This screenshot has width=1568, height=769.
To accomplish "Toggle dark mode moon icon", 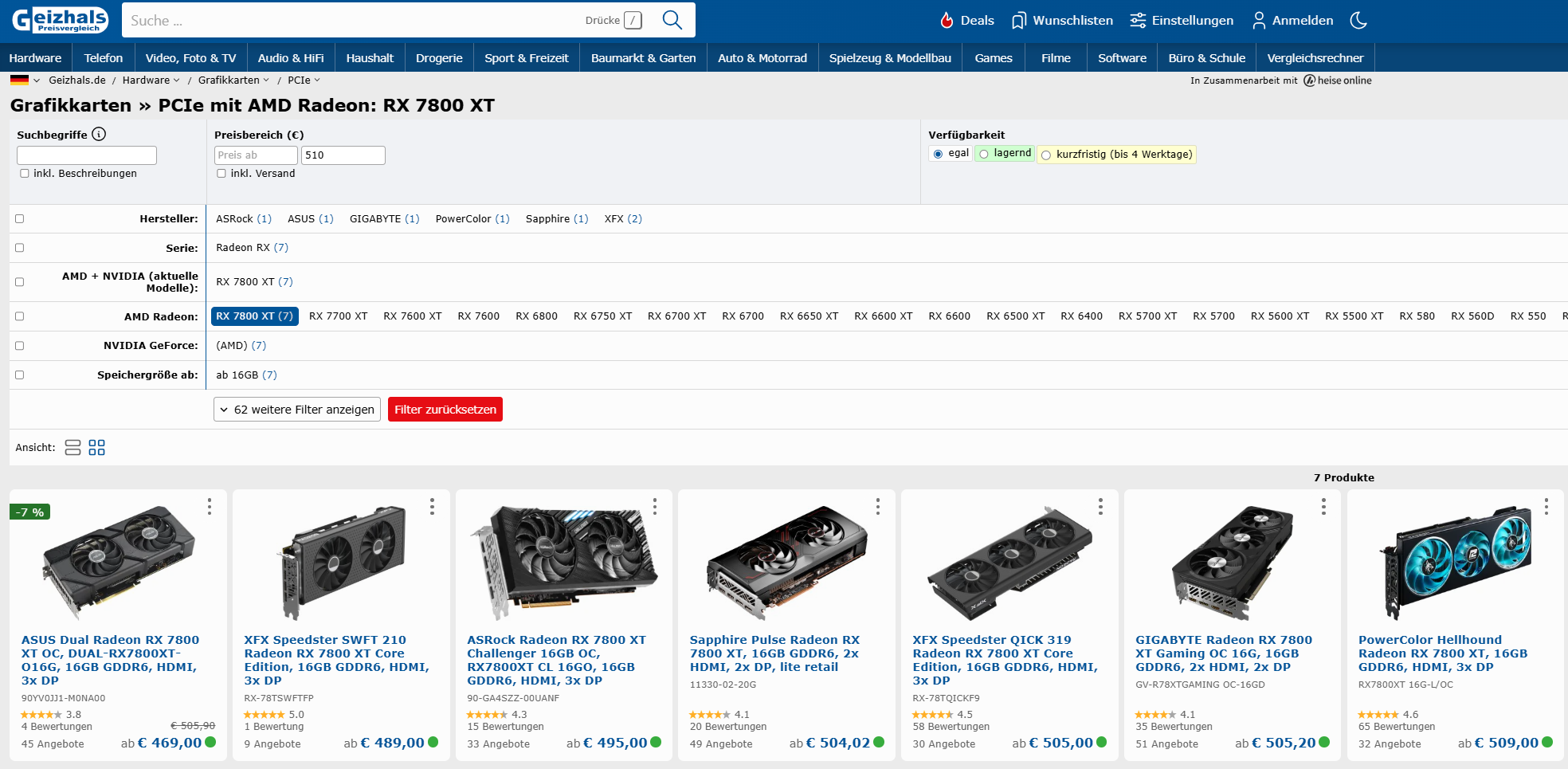I will (x=1358, y=21).
